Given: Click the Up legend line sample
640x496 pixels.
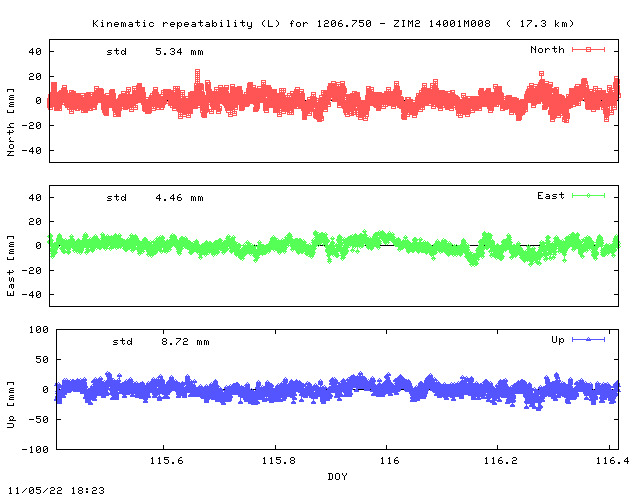Looking at the screenshot, I should pyautogui.click(x=588, y=339).
